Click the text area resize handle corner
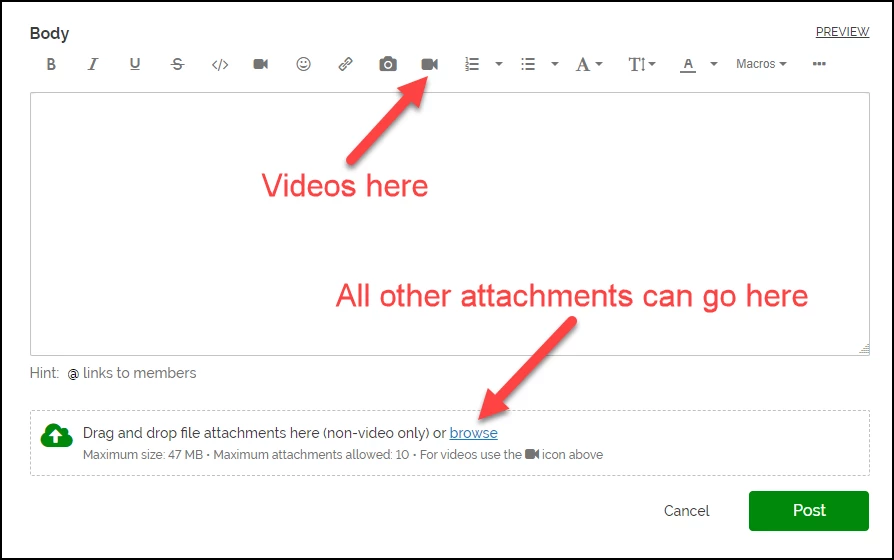 coord(864,349)
